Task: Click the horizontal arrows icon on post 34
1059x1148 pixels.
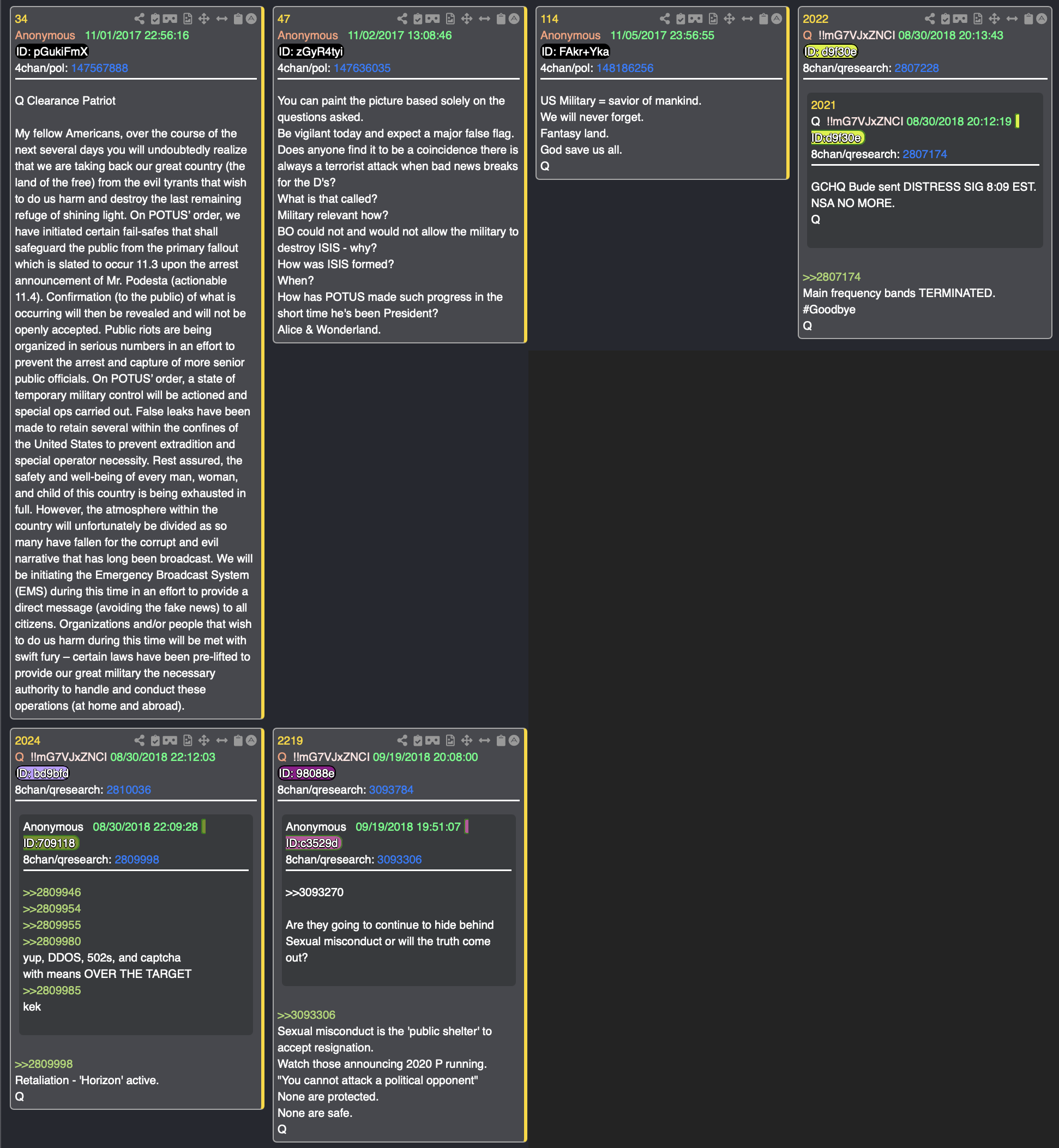Action: [x=222, y=19]
